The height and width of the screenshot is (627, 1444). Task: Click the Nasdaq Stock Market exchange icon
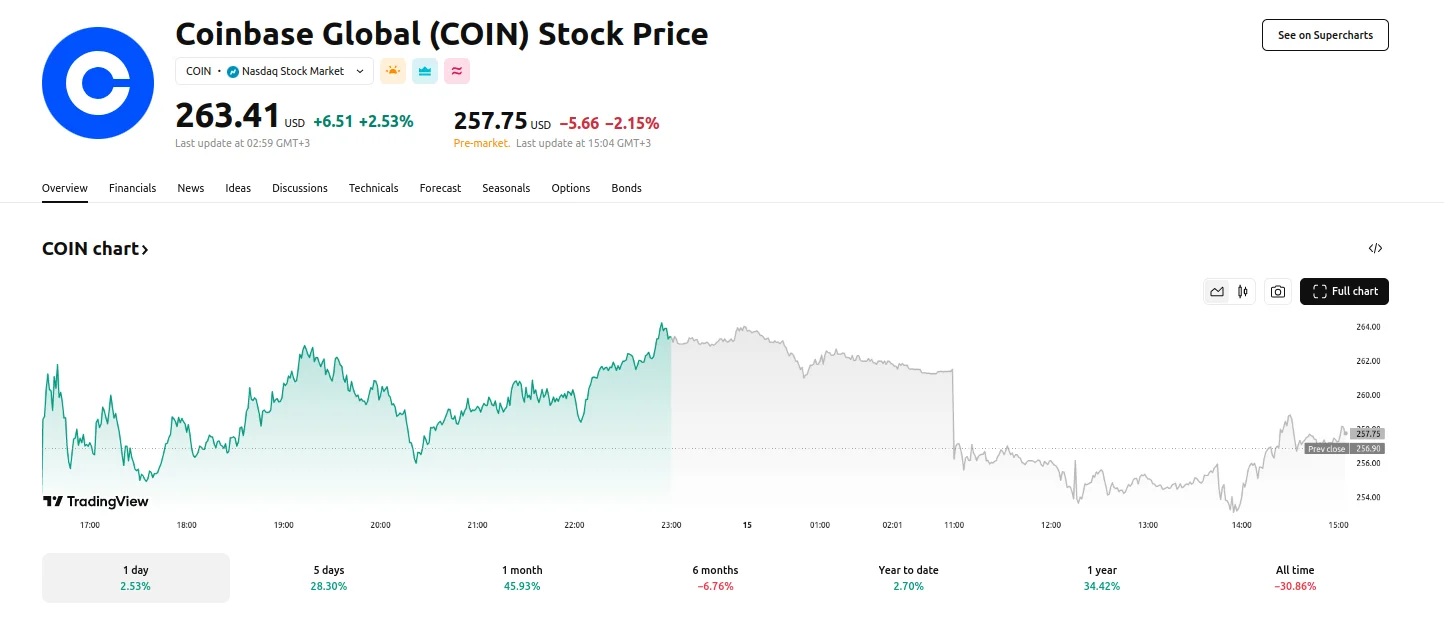[233, 72]
